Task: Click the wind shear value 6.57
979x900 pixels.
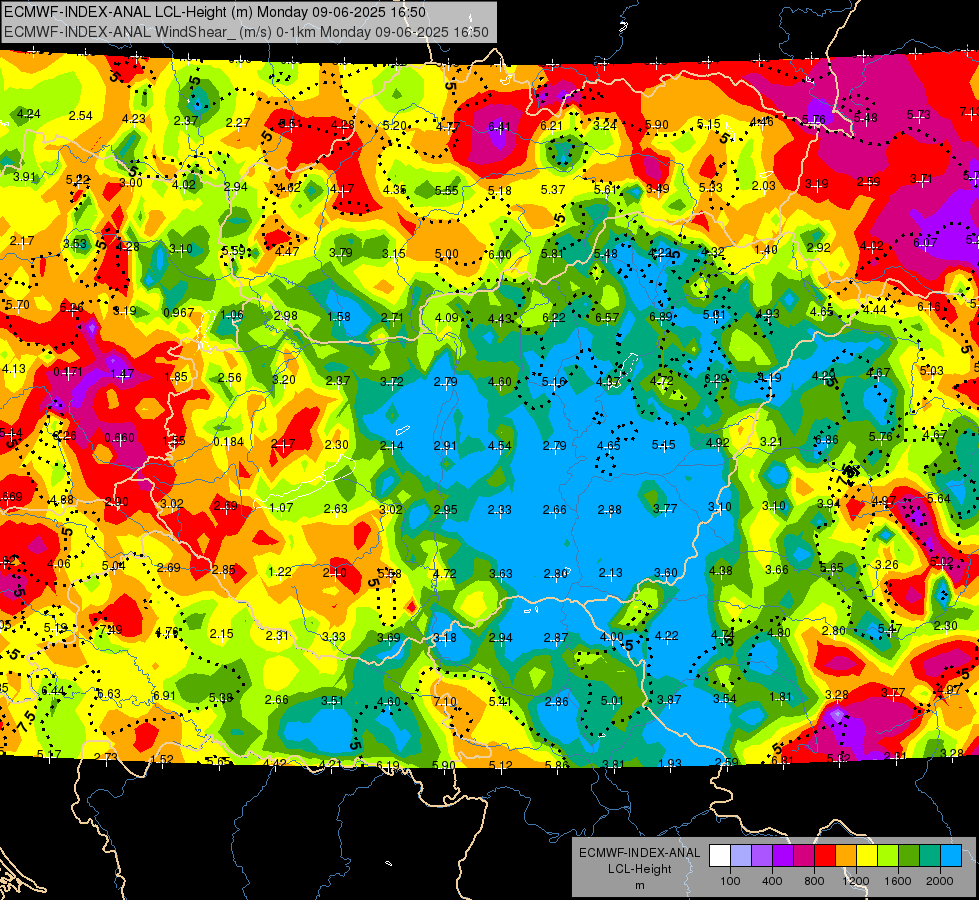Action: (x=607, y=317)
